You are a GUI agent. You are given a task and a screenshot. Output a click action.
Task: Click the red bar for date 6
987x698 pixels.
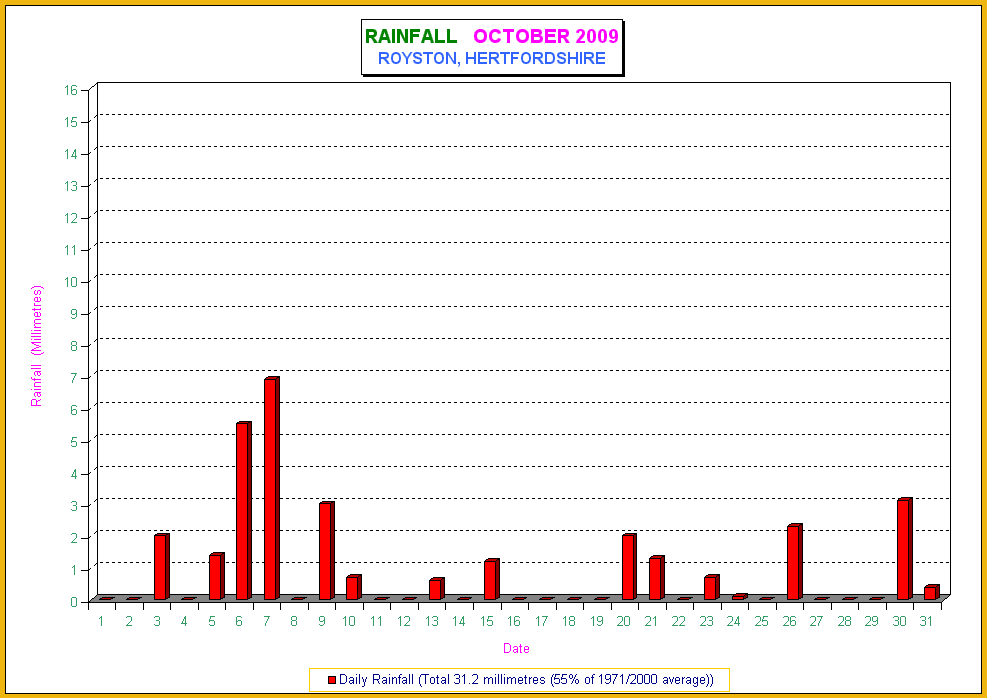244,510
